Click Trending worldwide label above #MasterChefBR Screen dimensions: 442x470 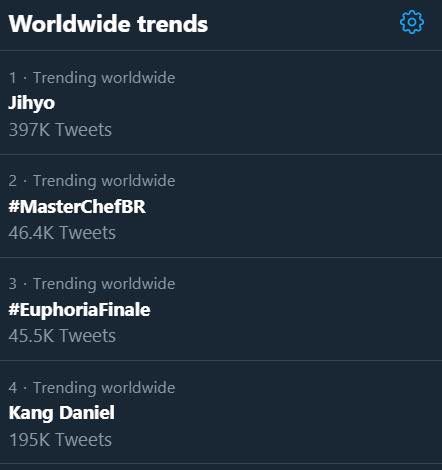coord(104,181)
